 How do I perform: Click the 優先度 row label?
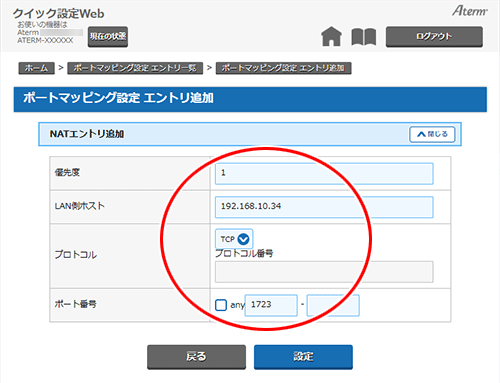67,172
